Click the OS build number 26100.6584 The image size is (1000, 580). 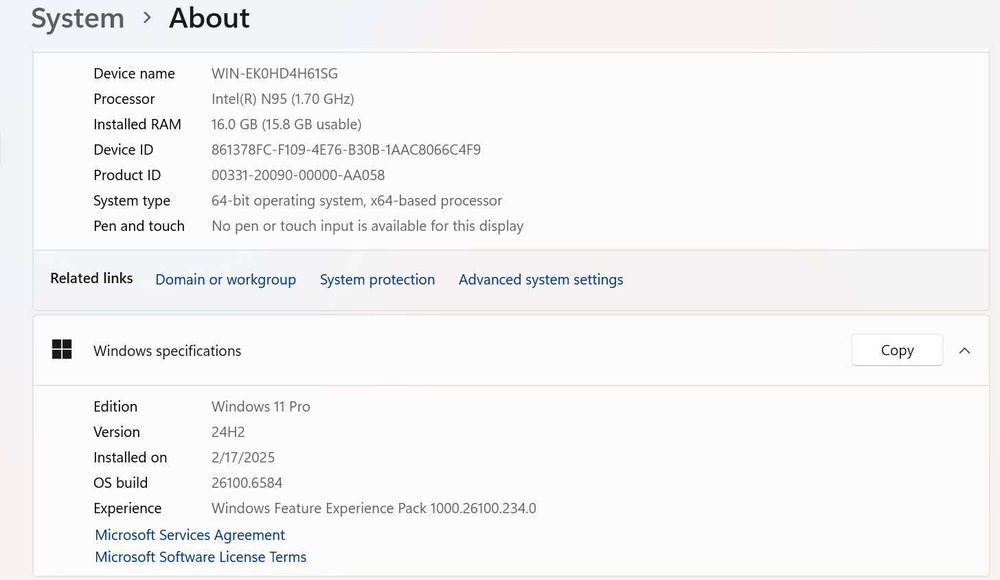click(x=247, y=483)
